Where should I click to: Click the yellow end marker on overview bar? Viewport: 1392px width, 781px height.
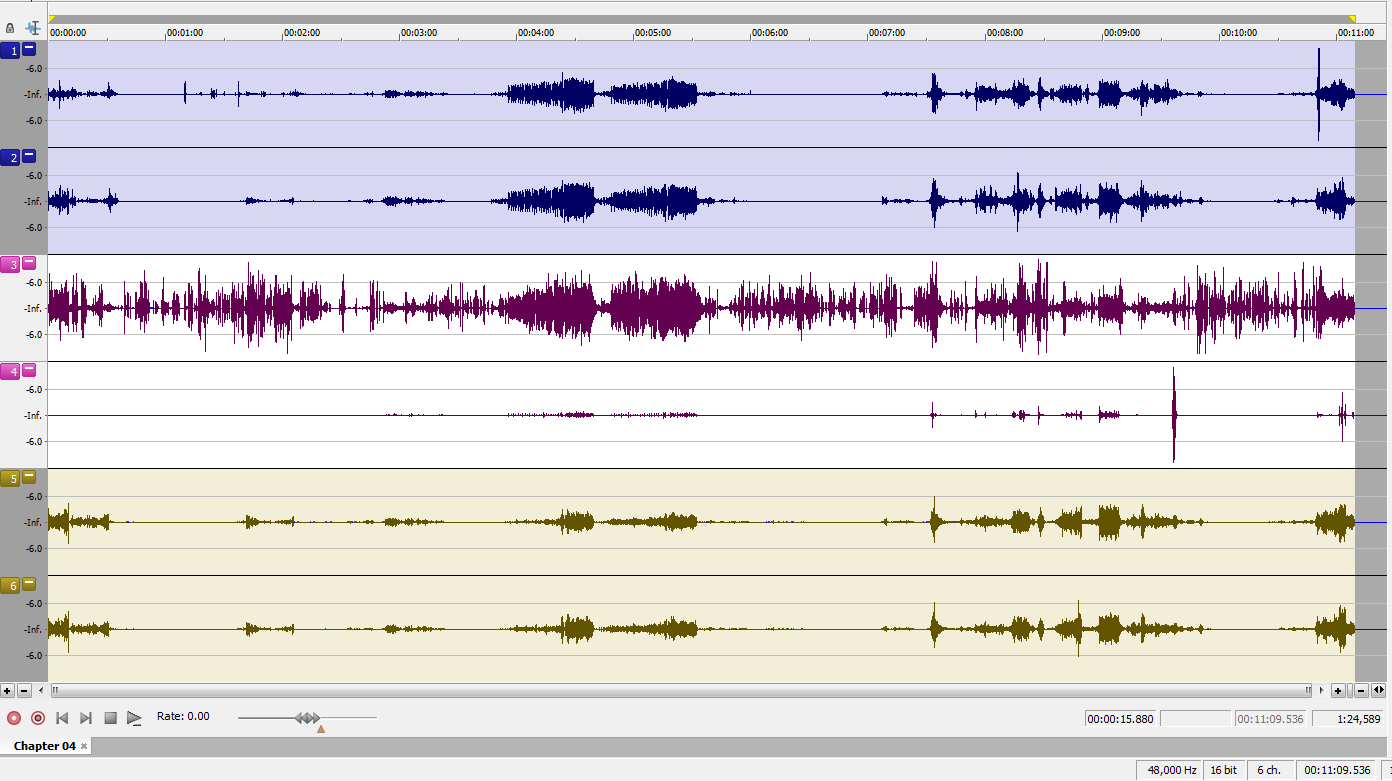1352,18
